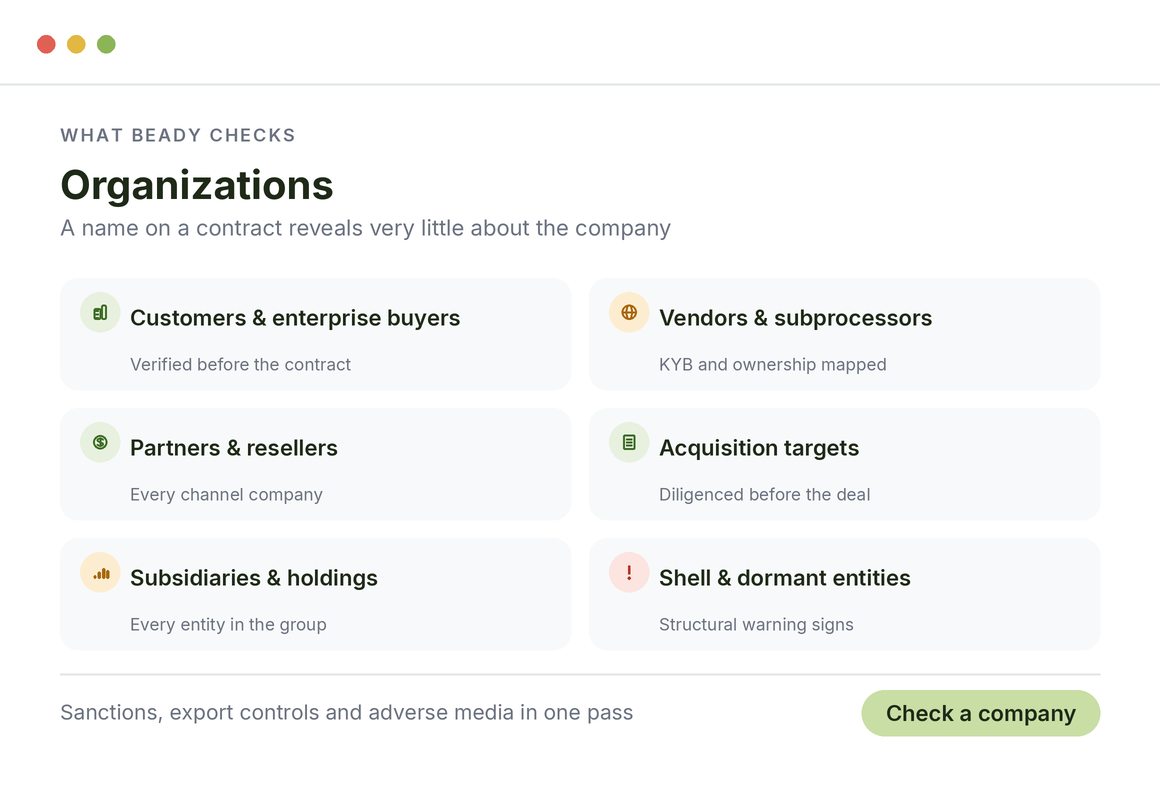Click the bar chart icon beside Subsidiaries & holdings
The image size is (1160, 796).
pos(101,573)
